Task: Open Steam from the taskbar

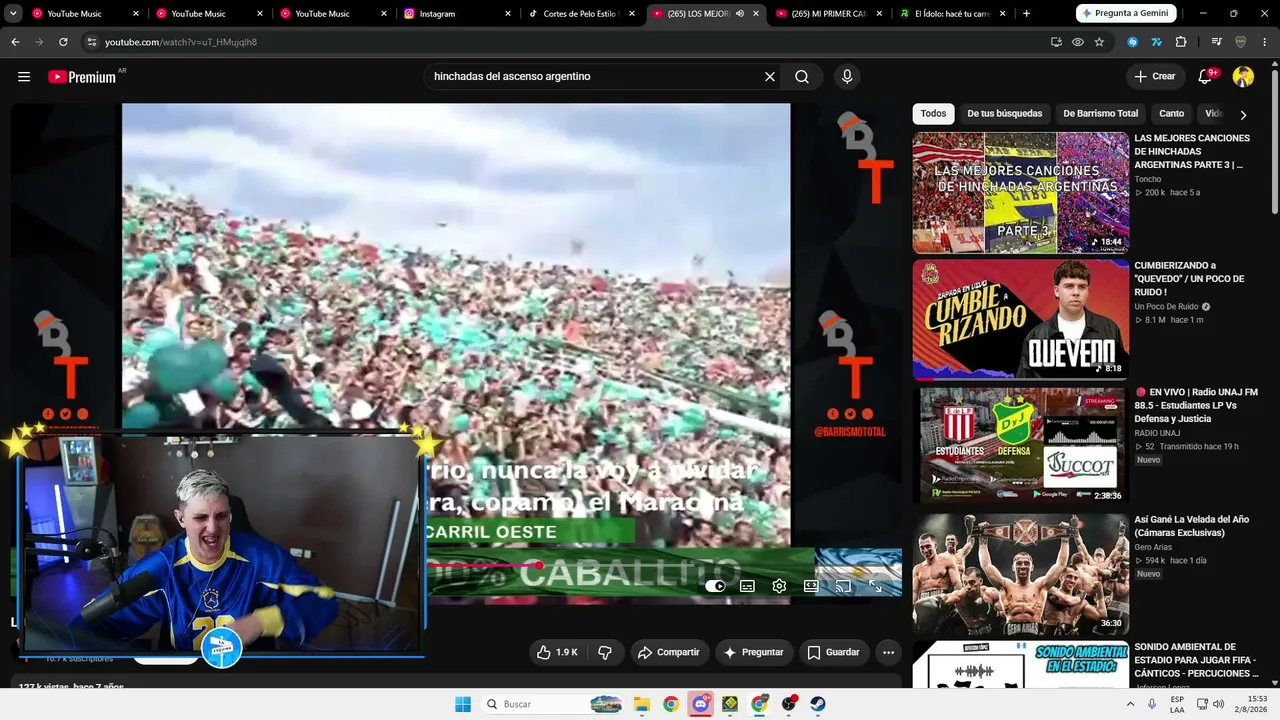Action: point(818,704)
